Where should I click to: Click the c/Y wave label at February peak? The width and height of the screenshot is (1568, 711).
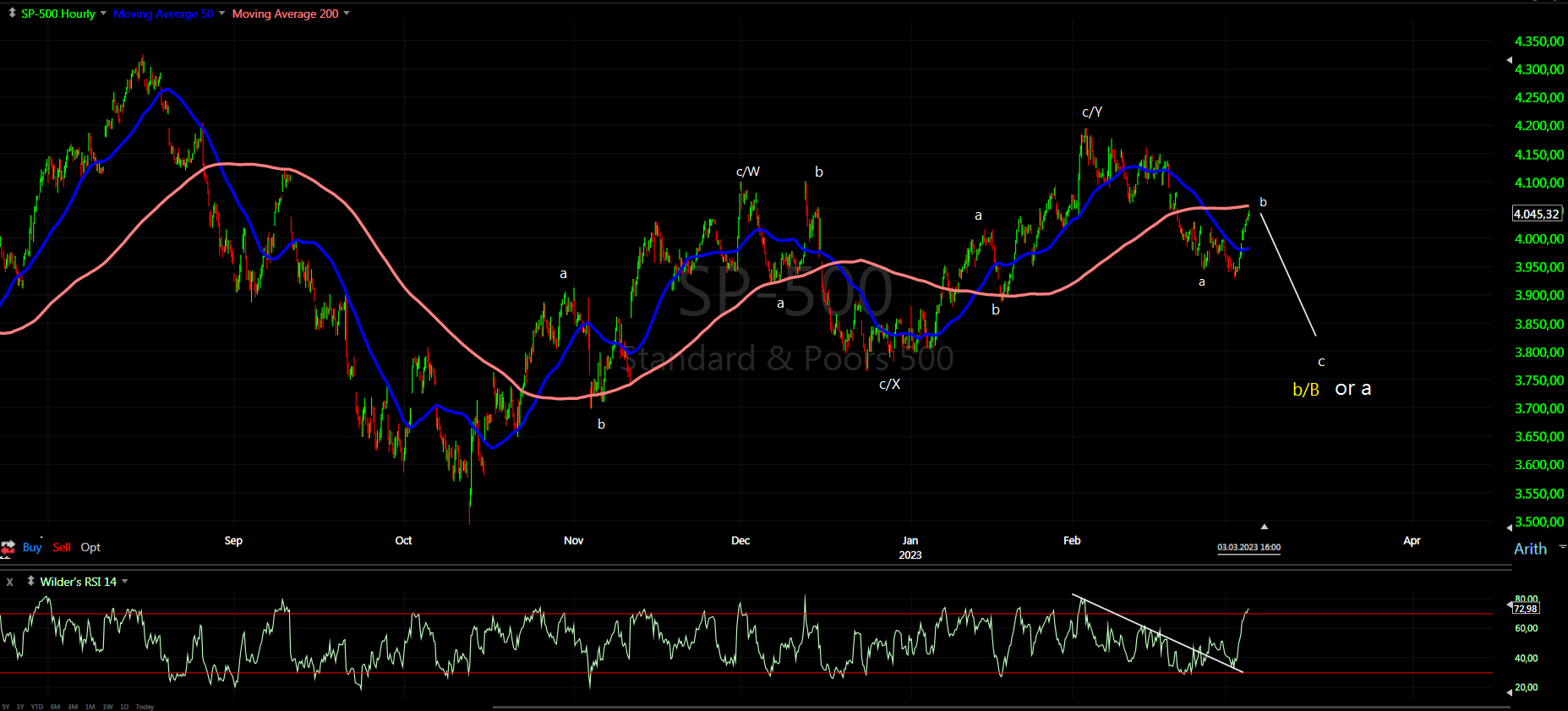tap(1092, 112)
